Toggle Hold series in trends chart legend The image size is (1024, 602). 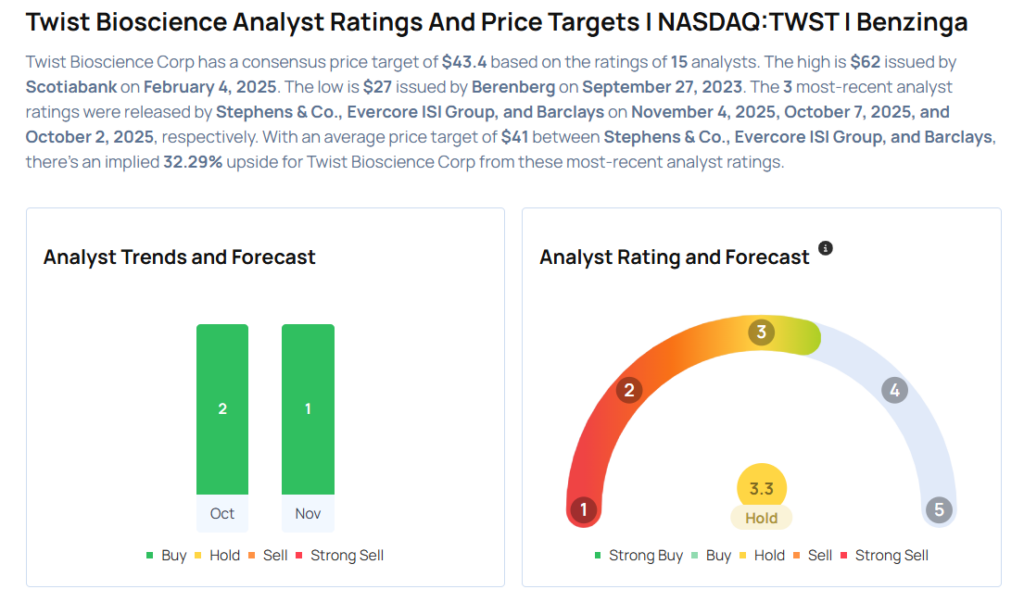point(219,555)
